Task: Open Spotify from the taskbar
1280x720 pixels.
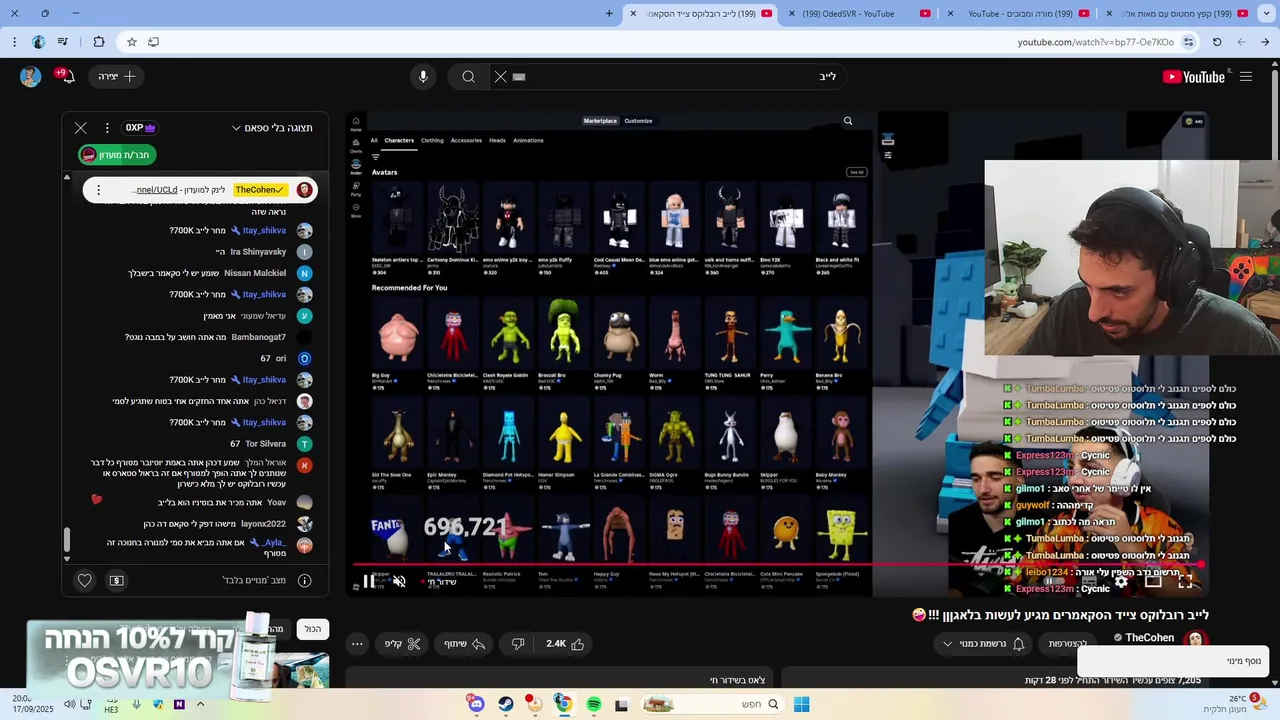Action: [593, 705]
